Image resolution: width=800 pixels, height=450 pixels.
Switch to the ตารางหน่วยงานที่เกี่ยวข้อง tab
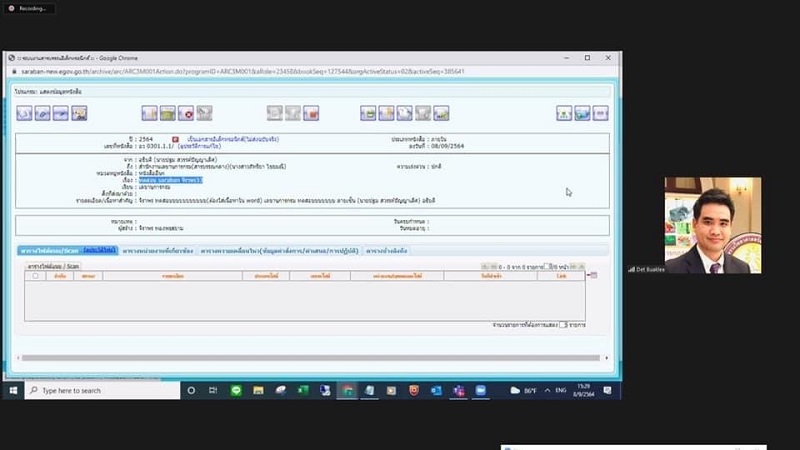coord(159,250)
